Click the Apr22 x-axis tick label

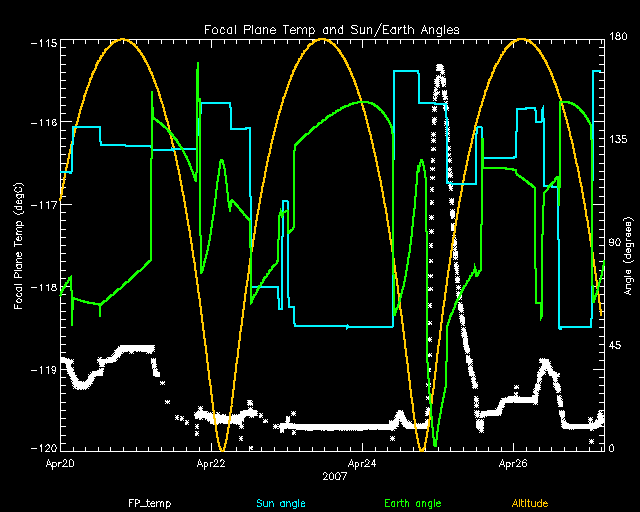click(211, 463)
